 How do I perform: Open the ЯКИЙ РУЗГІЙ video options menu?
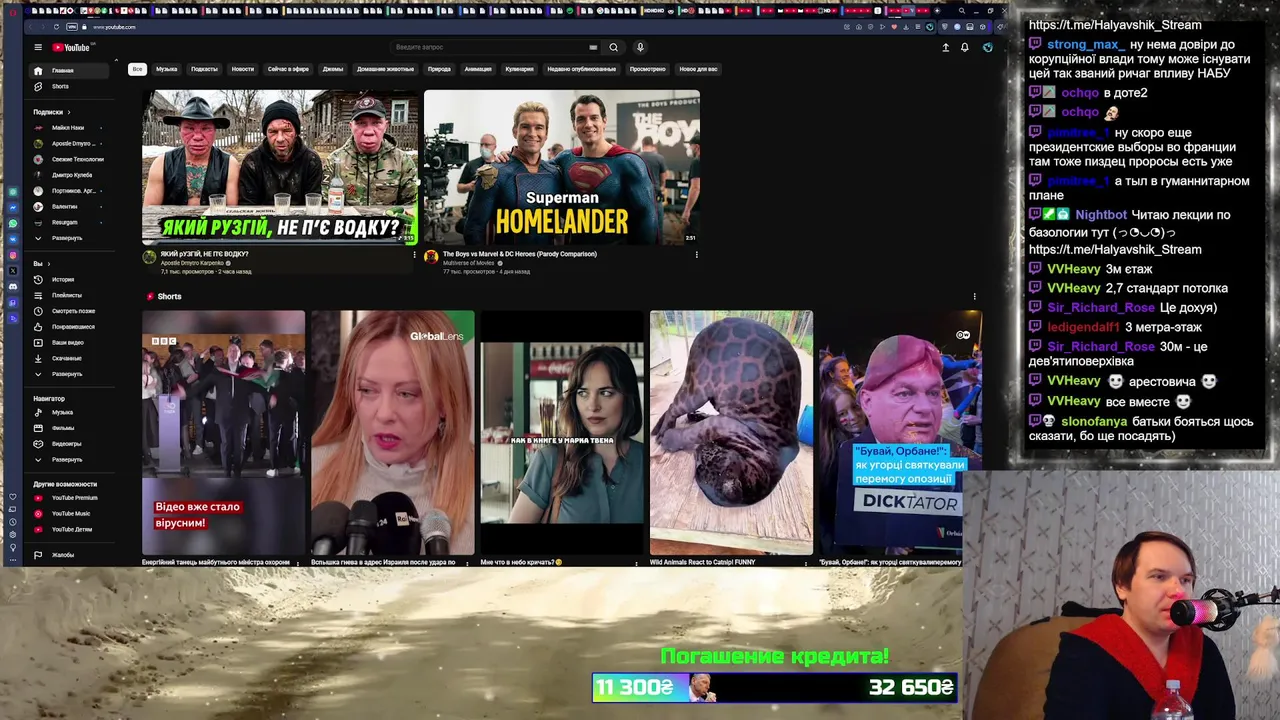tap(414, 255)
